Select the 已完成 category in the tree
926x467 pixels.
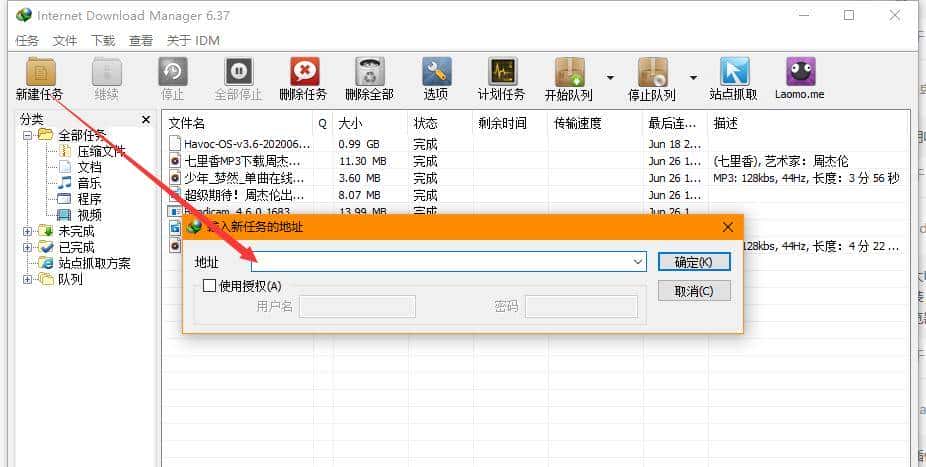click(76, 247)
